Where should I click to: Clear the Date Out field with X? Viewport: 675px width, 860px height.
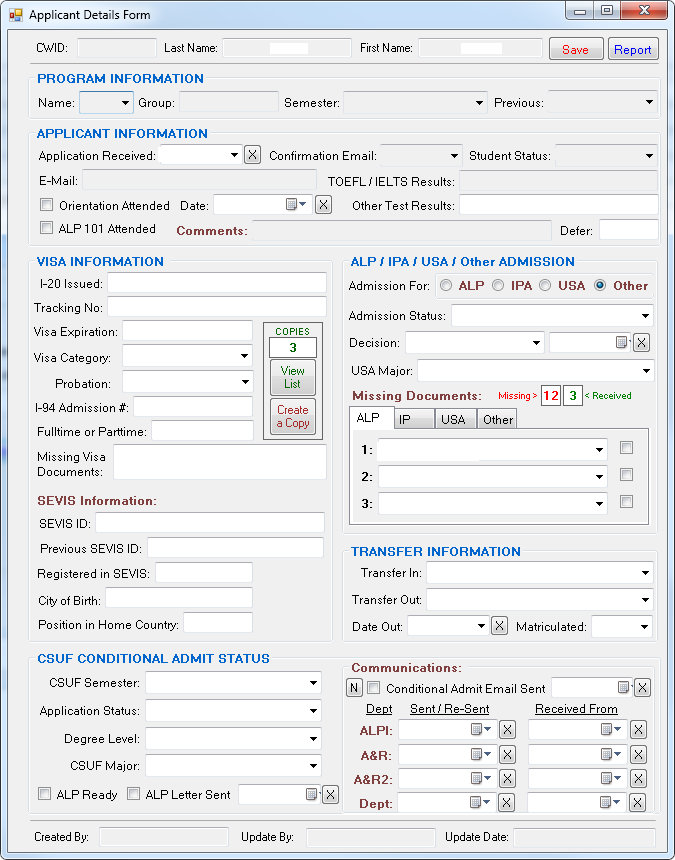tap(499, 626)
